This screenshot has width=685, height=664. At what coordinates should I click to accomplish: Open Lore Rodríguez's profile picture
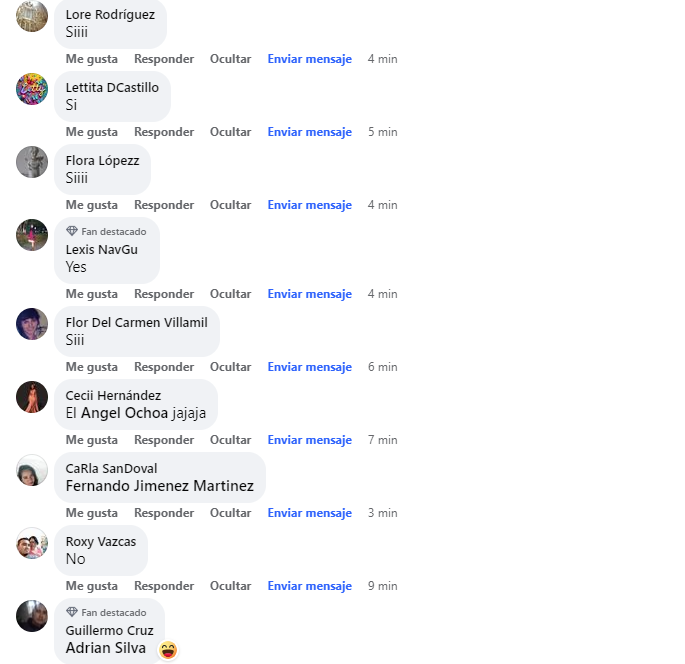pyautogui.click(x=32, y=16)
